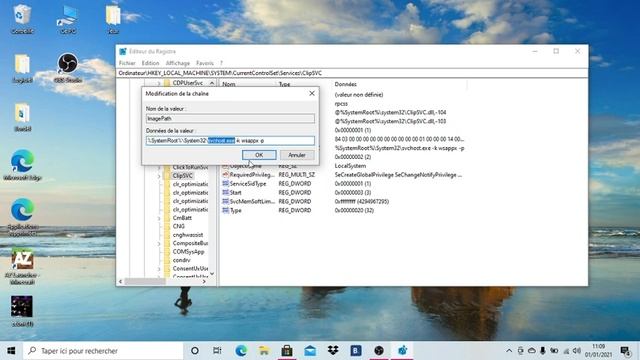Open the notification center icon
The image size is (640, 360).
[x=625, y=351]
